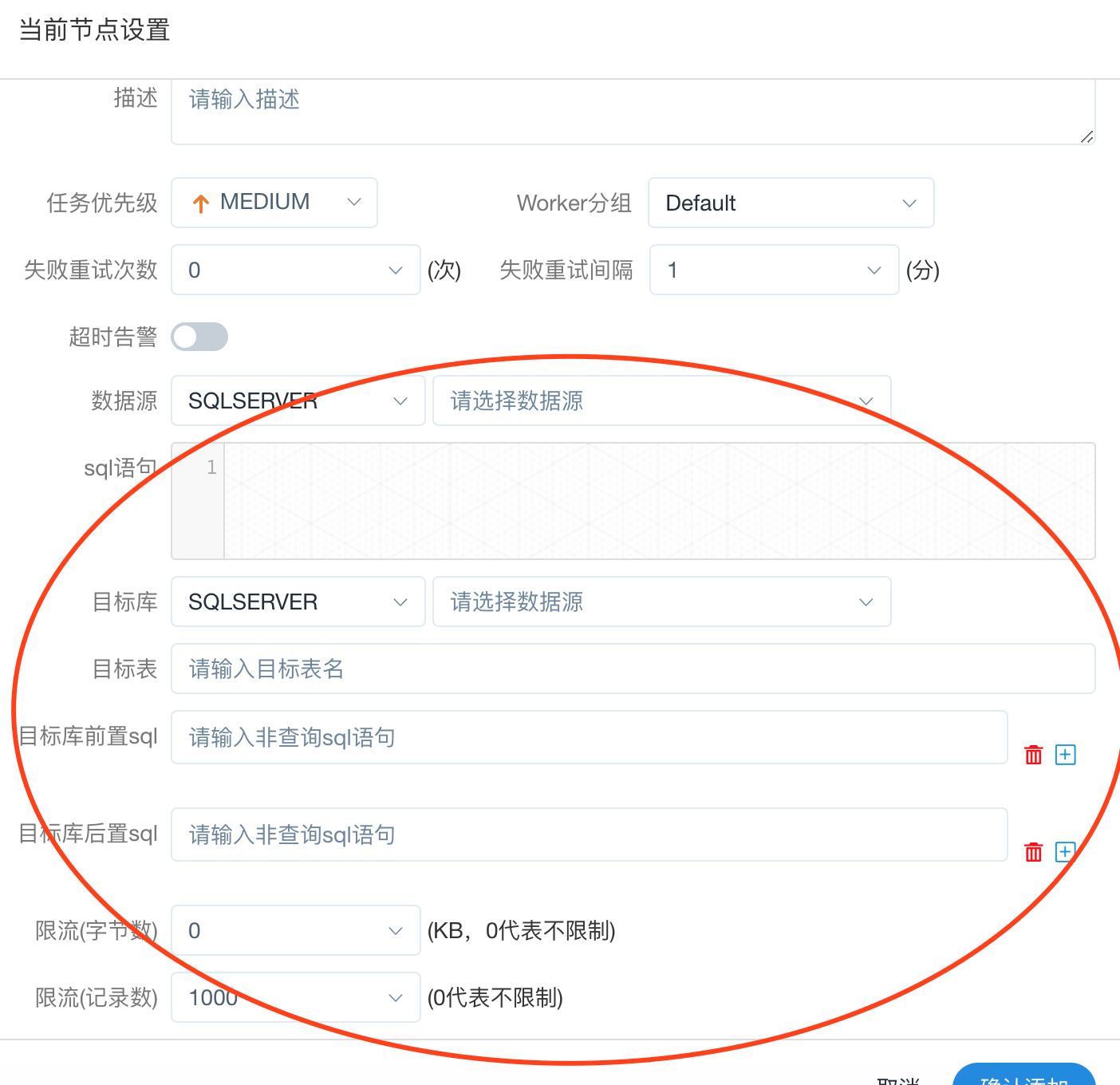Open the 限流(记录数) 1000 dropdown
Screen dimensions: 1120x1085
(x=296, y=997)
